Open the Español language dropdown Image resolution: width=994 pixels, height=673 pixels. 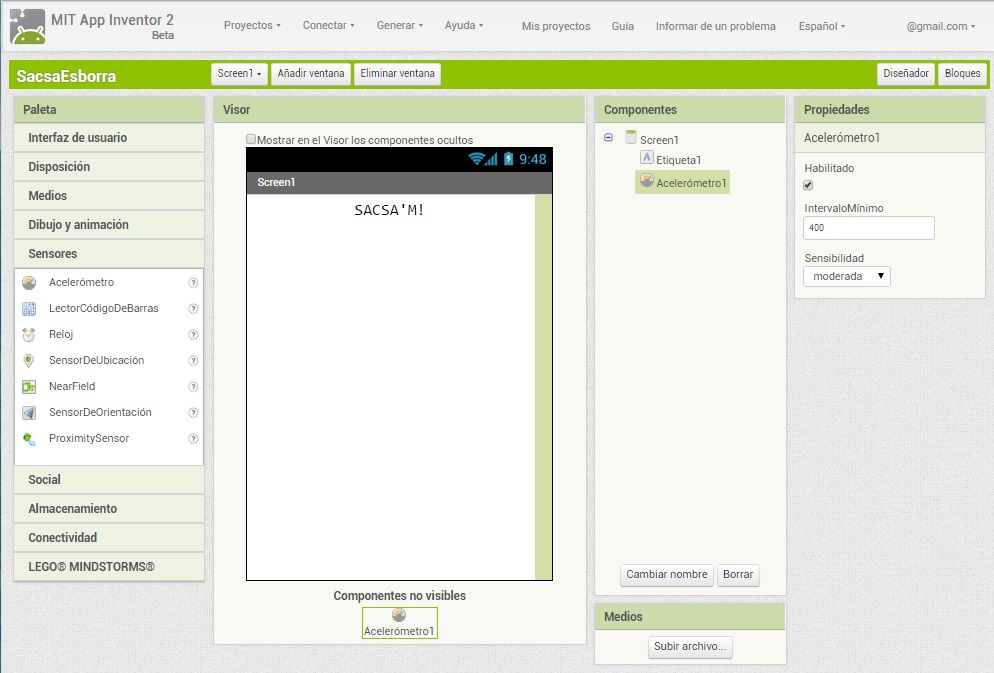822,26
